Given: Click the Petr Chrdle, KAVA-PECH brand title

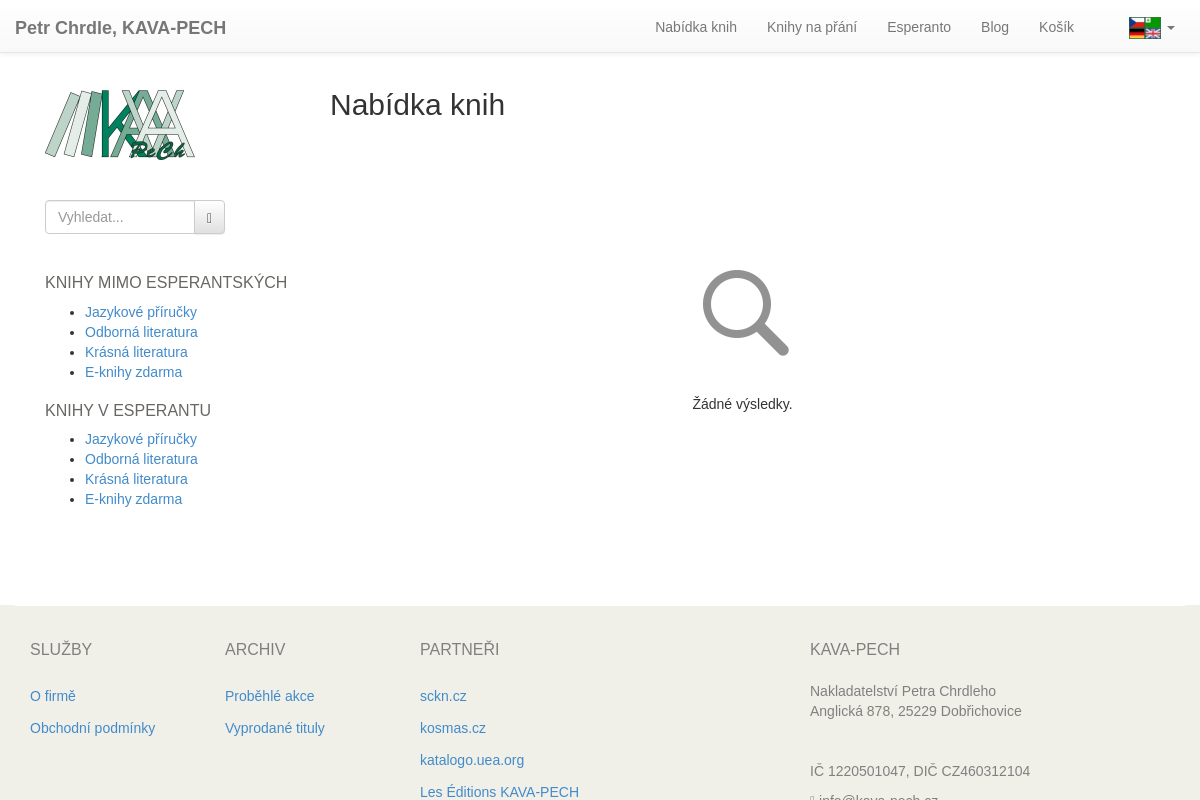Looking at the screenshot, I should click(x=120, y=28).
